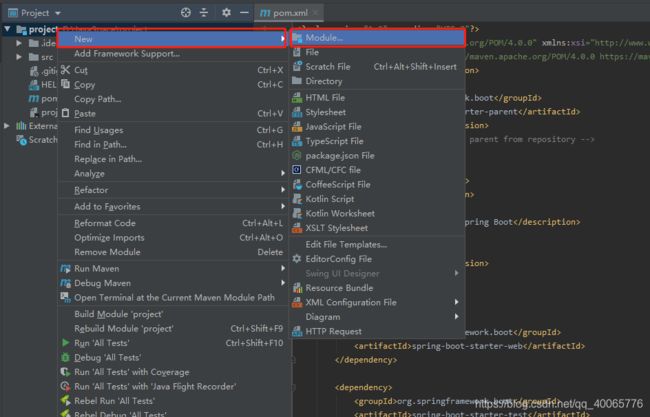The image size is (650, 417).
Task: Click the CFML/CFC file icon
Action: tap(297, 170)
